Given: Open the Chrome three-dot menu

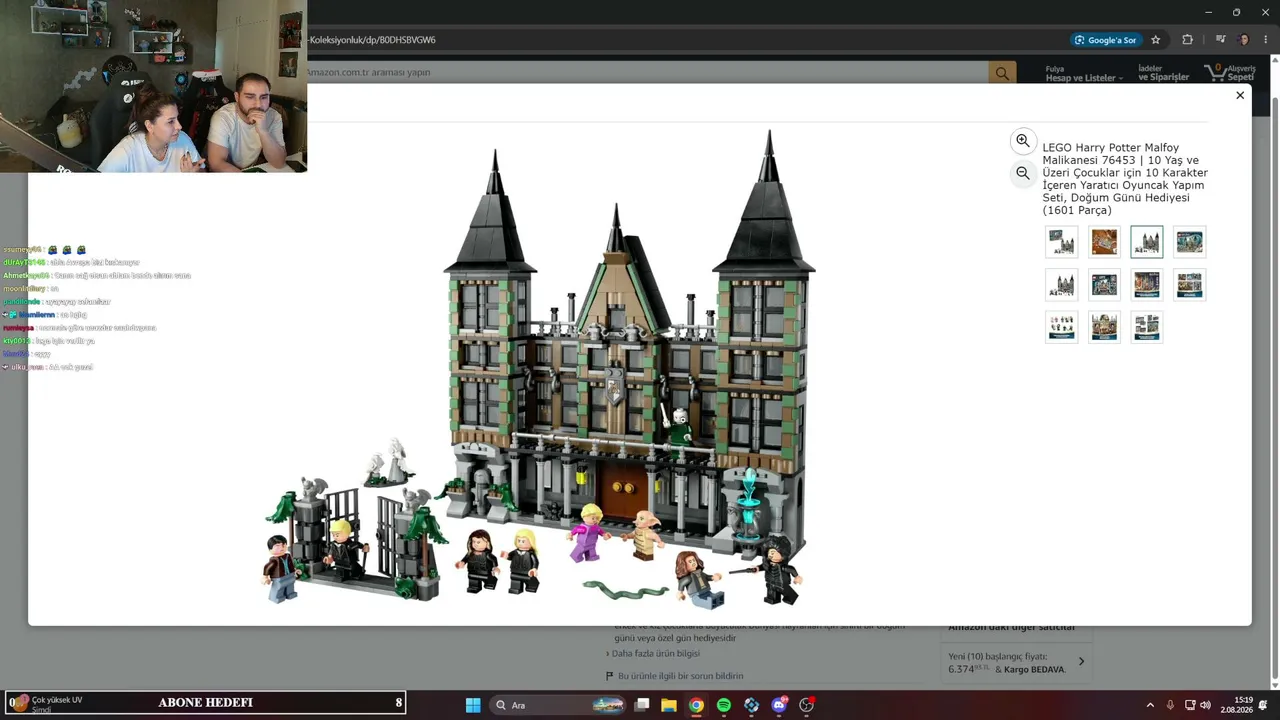Looking at the screenshot, I should (x=1265, y=40).
